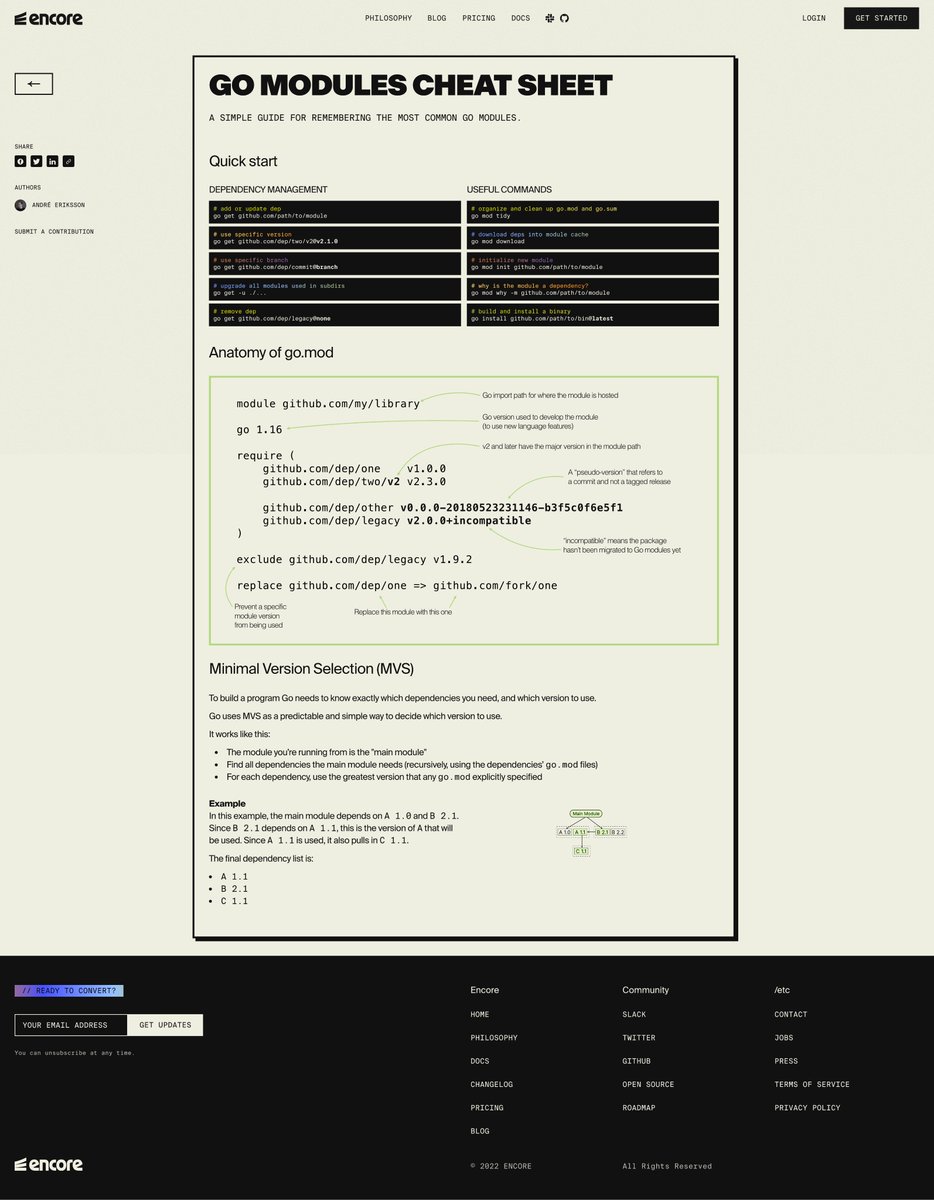Open the Slack icon in top navigation

pos(549,18)
